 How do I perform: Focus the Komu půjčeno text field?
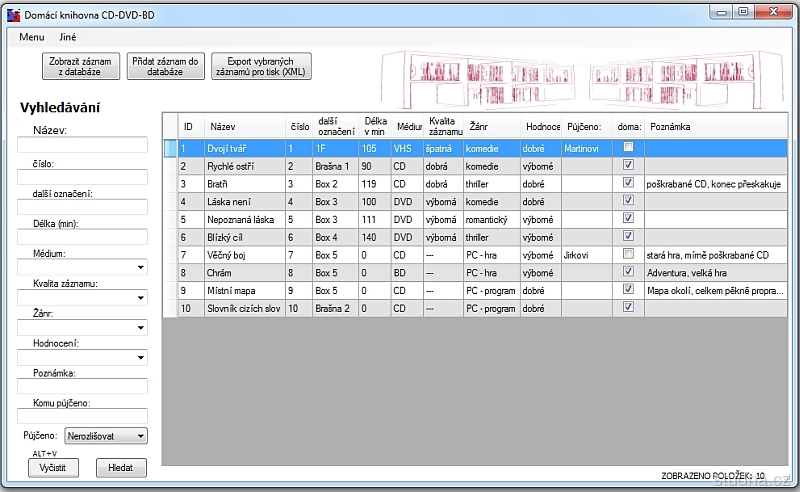pyautogui.click(x=82, y=416)
